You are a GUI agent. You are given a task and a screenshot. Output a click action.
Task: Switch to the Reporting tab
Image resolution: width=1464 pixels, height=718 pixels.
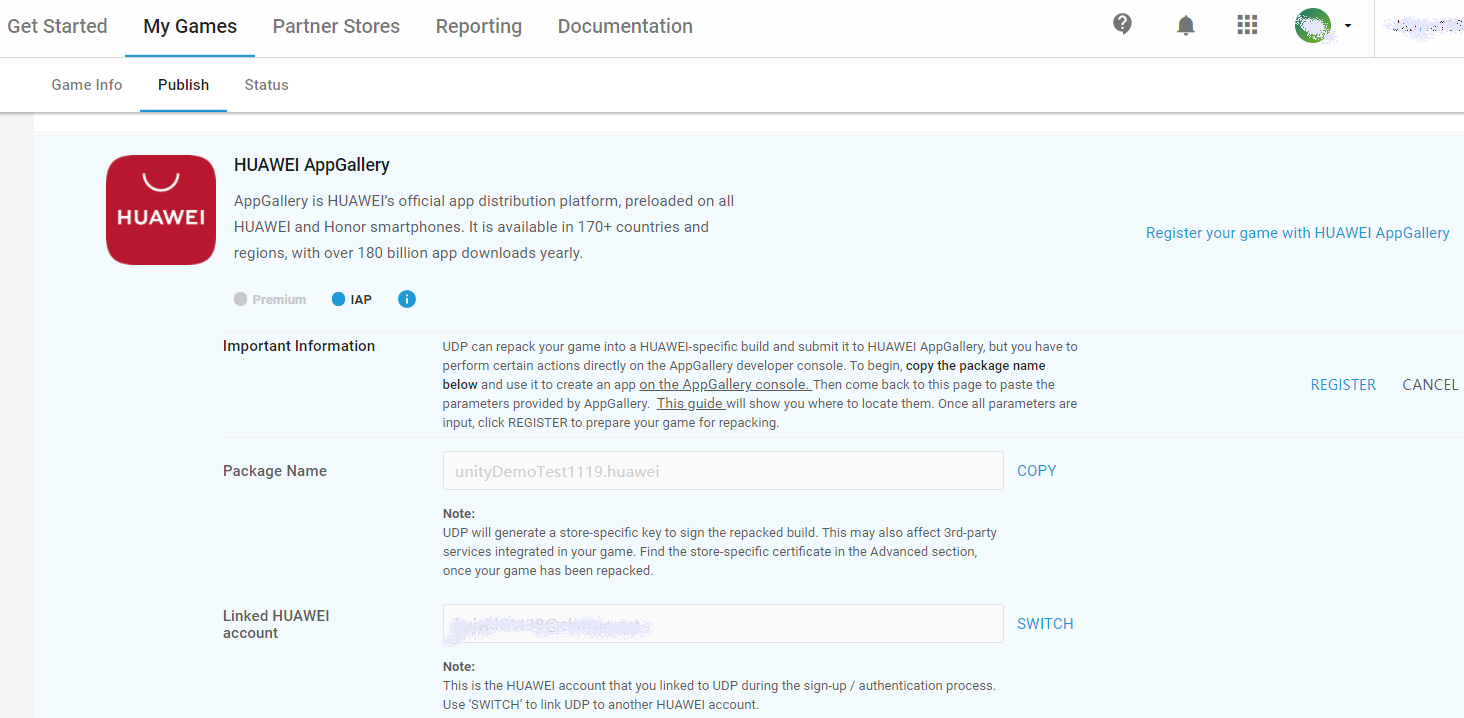pyautogui.click(x=479, y=27)
